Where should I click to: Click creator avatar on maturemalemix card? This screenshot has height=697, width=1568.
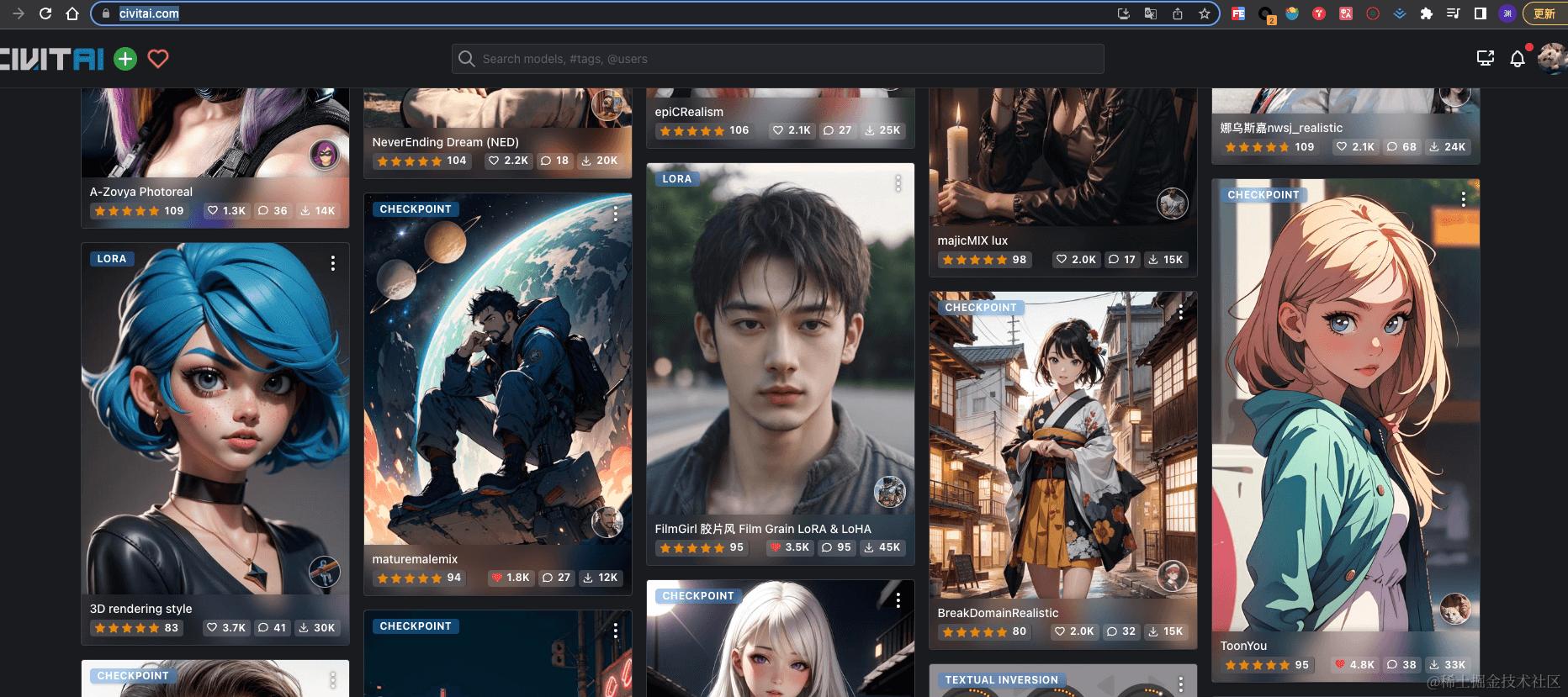(x=607, y=522)
